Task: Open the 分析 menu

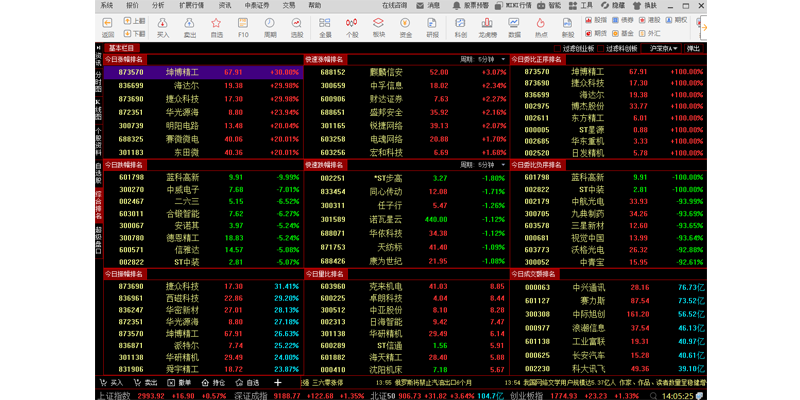Action: [158, 6]
